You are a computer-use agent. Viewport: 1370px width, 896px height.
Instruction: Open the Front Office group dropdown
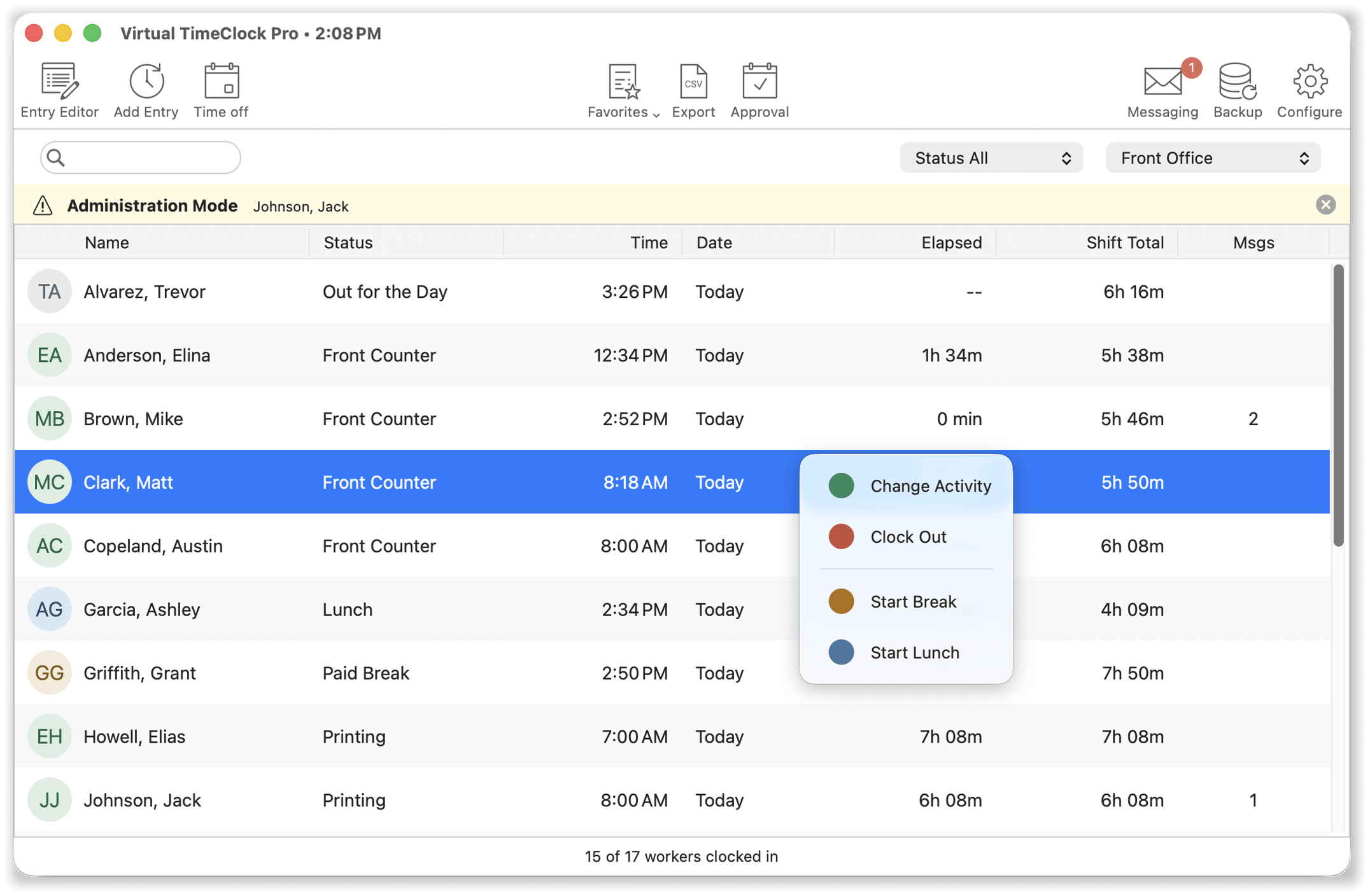point(1213,158)
